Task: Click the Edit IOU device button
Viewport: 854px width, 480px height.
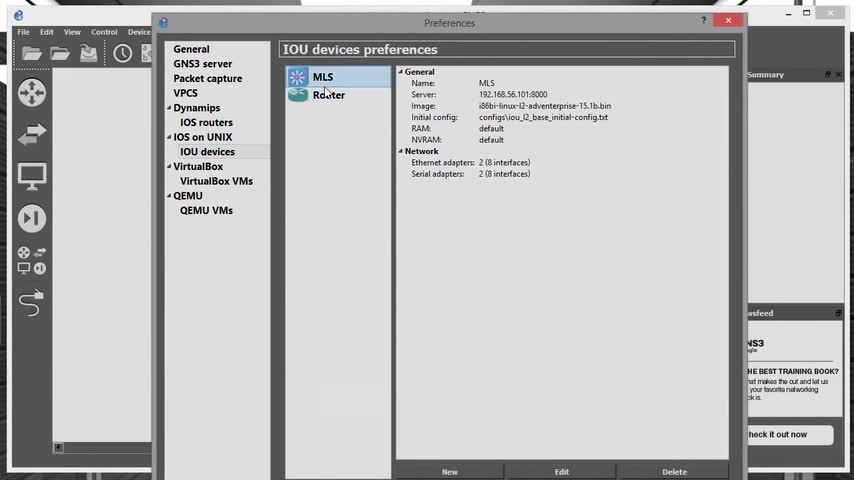Action: (x=562, y=471)
